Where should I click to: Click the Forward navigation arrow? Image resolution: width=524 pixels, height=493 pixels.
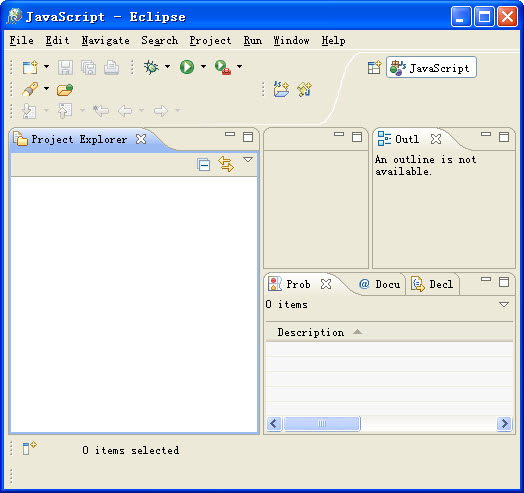pos(161,111)
